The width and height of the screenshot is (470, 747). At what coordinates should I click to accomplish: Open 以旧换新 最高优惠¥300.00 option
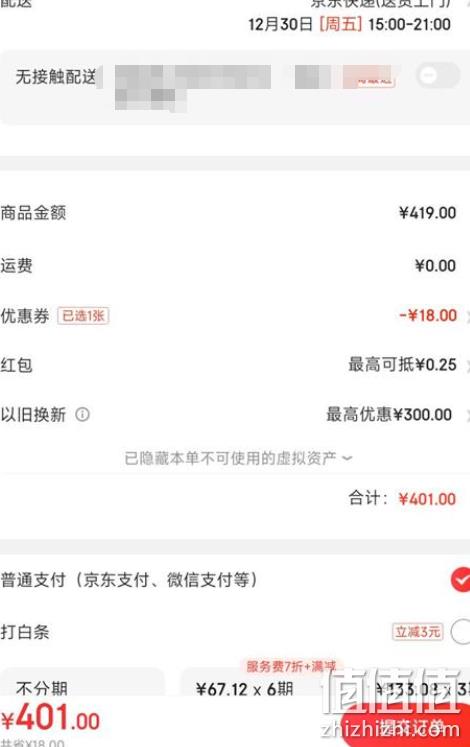(x=389, y=414)
